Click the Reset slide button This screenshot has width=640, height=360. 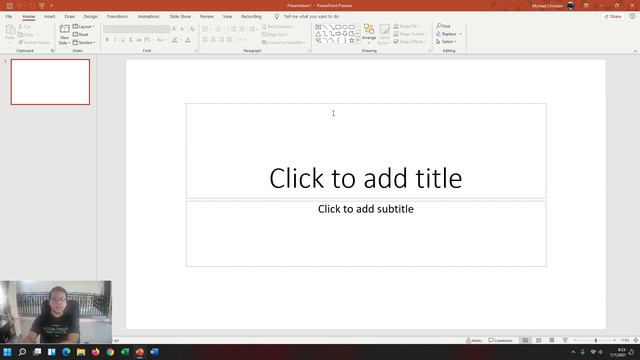pyautogui.click(x=81, y=34)
